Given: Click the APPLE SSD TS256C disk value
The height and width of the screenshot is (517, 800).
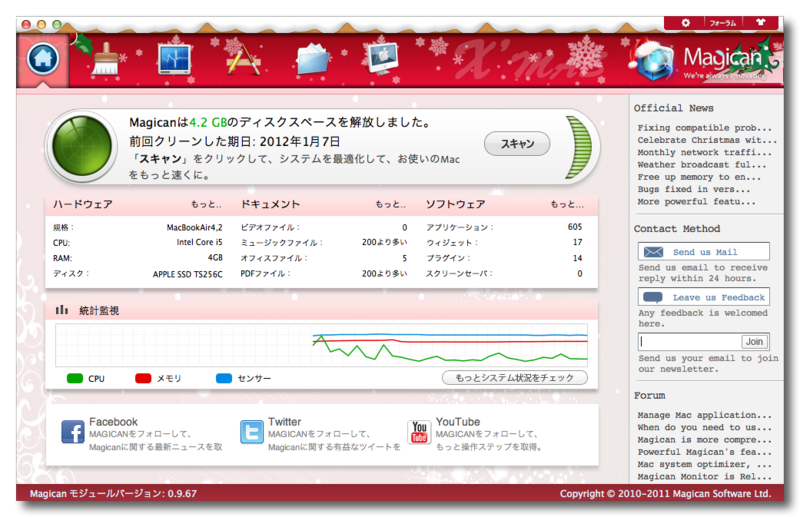Looking at the screenshot, I should (x=188, y=274).
